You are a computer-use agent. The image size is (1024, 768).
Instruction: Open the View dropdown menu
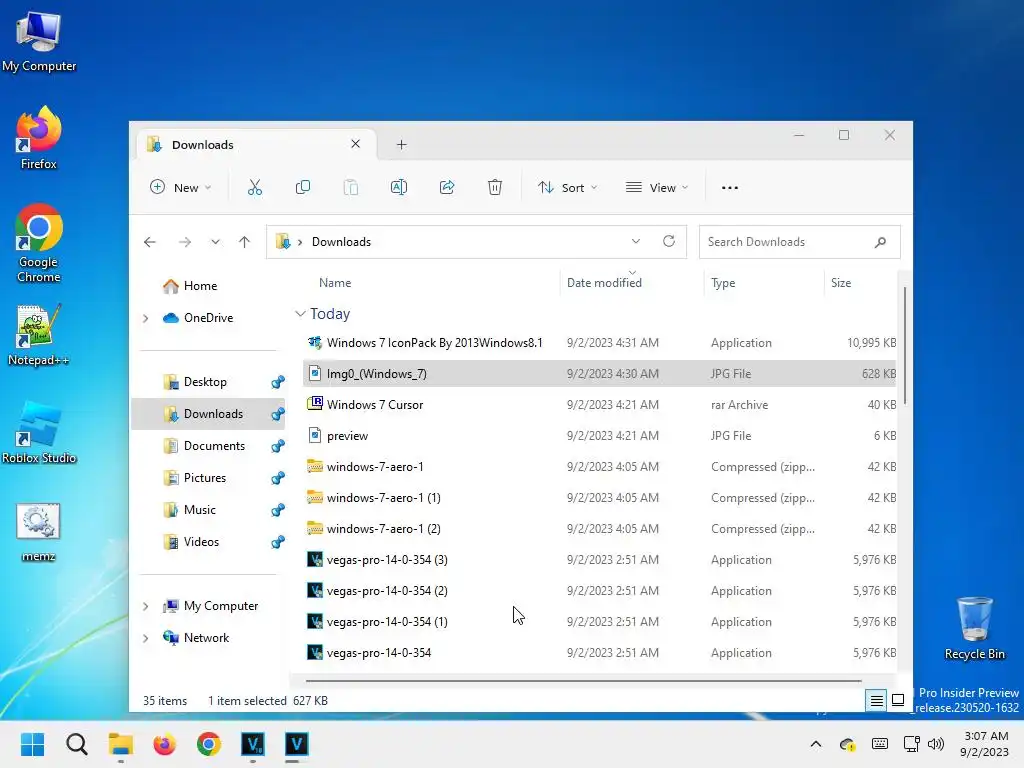coord(656,187)
